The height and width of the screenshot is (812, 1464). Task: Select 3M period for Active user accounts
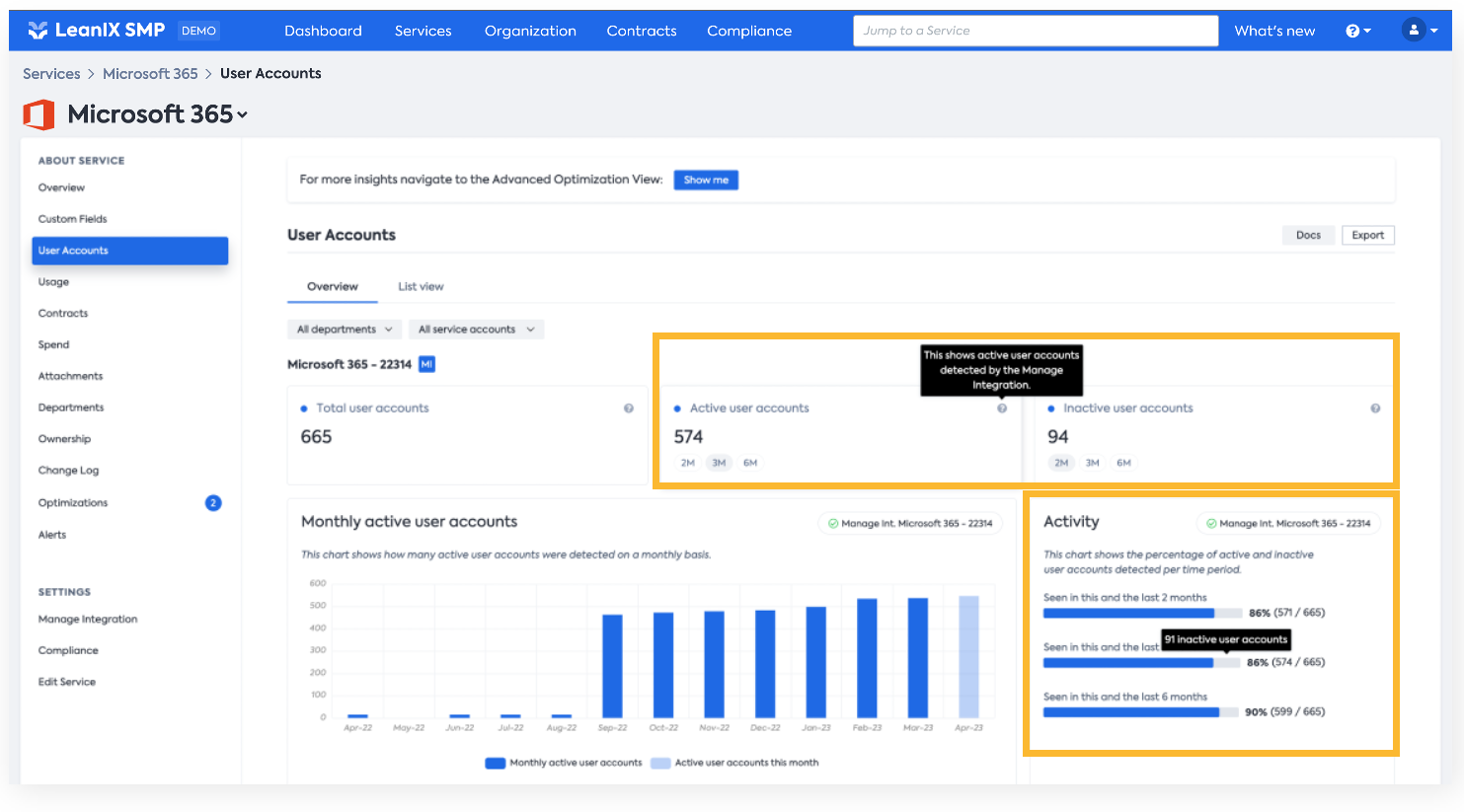coord(719,463)
